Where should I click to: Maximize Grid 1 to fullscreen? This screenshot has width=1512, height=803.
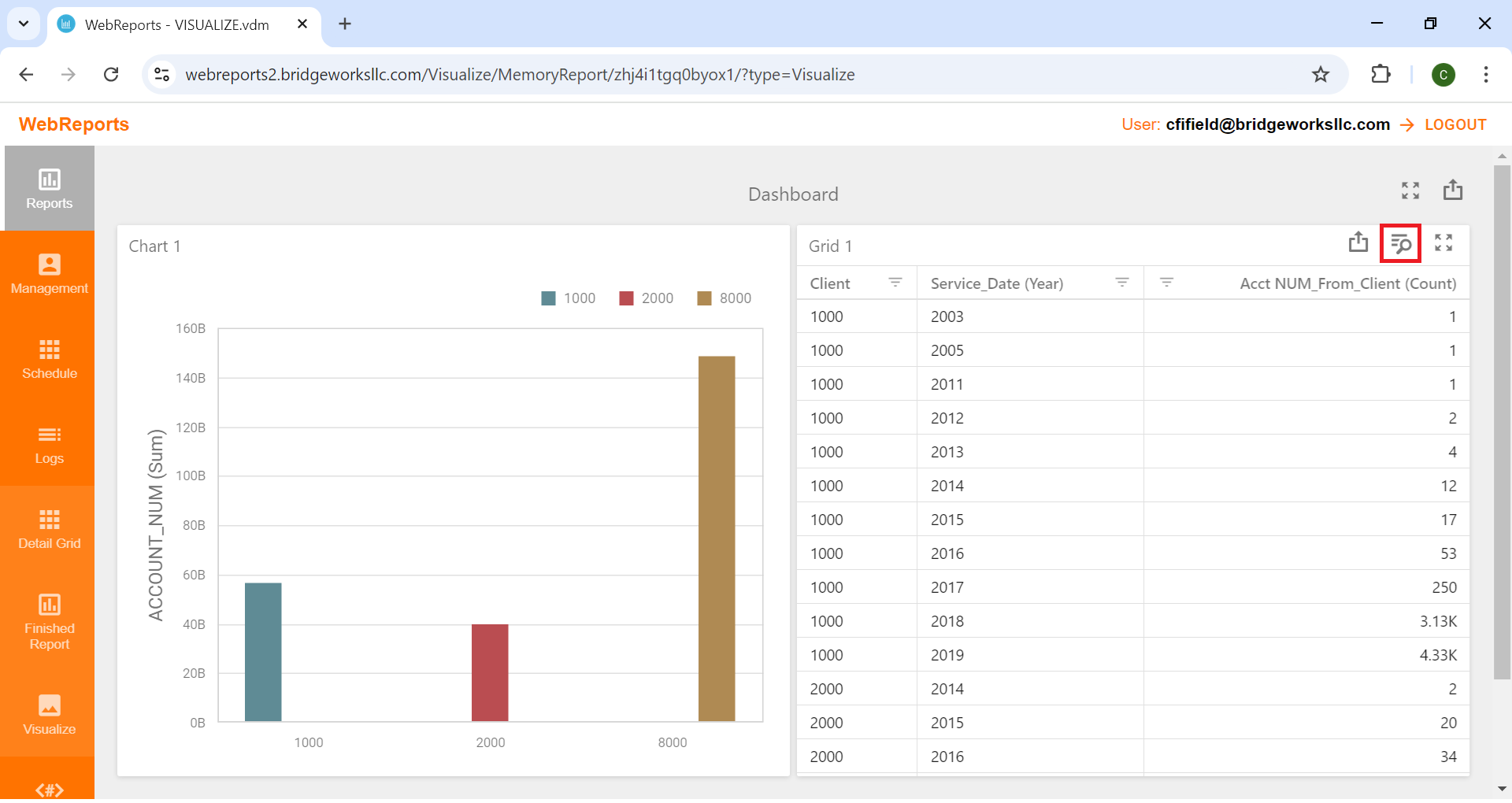pyautogui.click(x=1444, y=243)
